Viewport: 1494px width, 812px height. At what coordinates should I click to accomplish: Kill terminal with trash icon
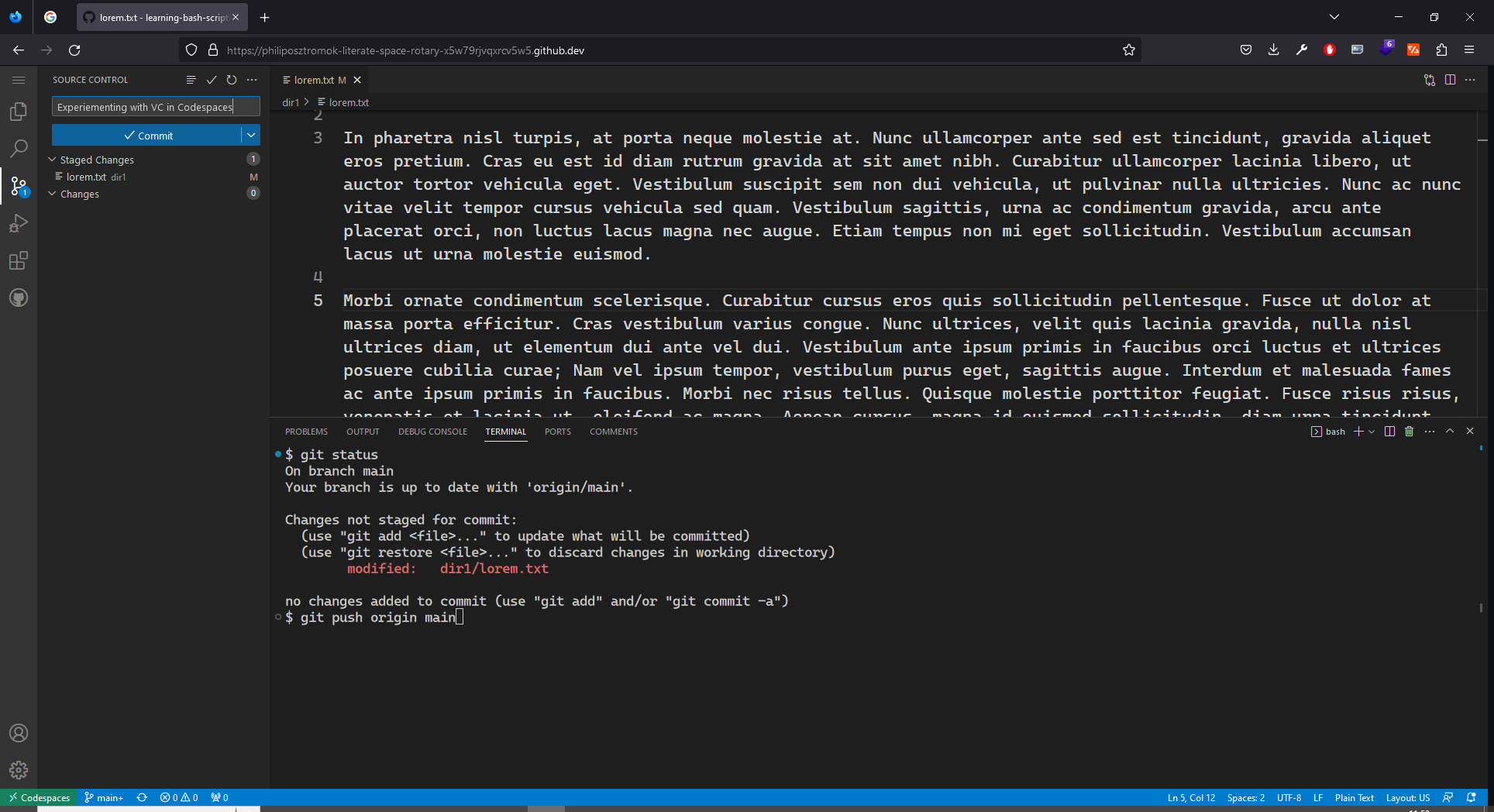[1410, 432]
